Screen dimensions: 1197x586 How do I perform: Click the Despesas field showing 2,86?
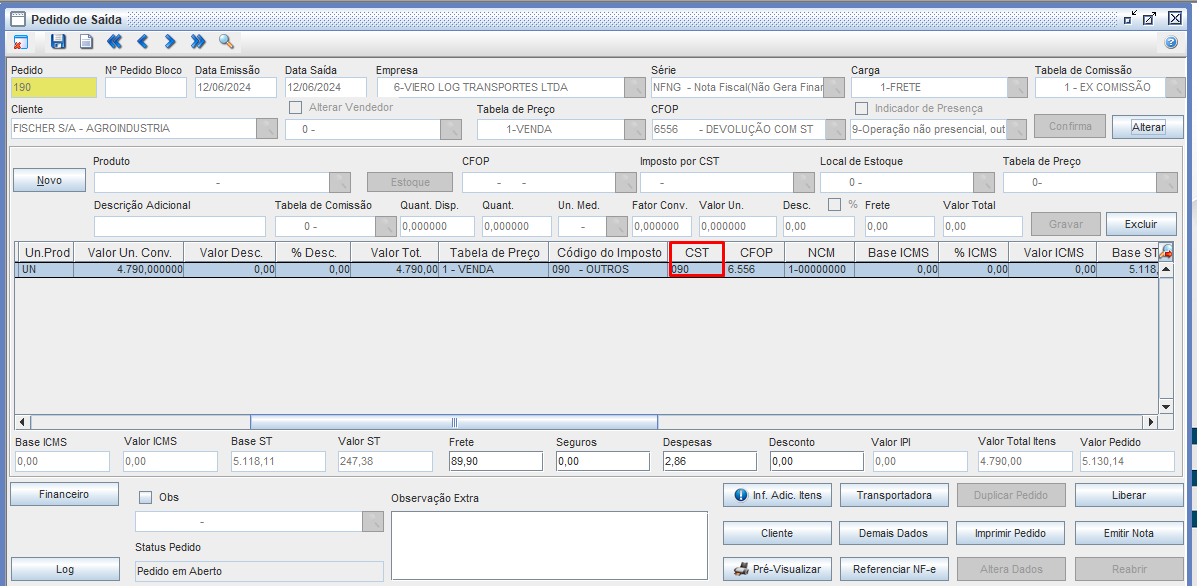pyautogui.click(x=709, y=461)
